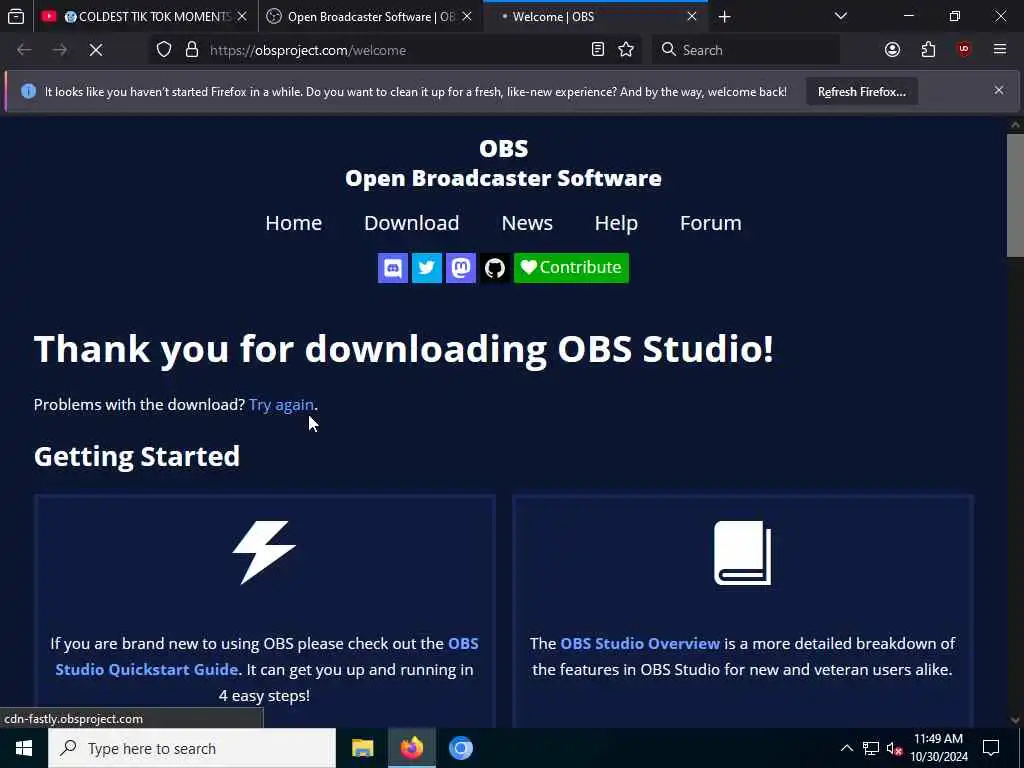Open the News nav item

click(x=527, y=223)
